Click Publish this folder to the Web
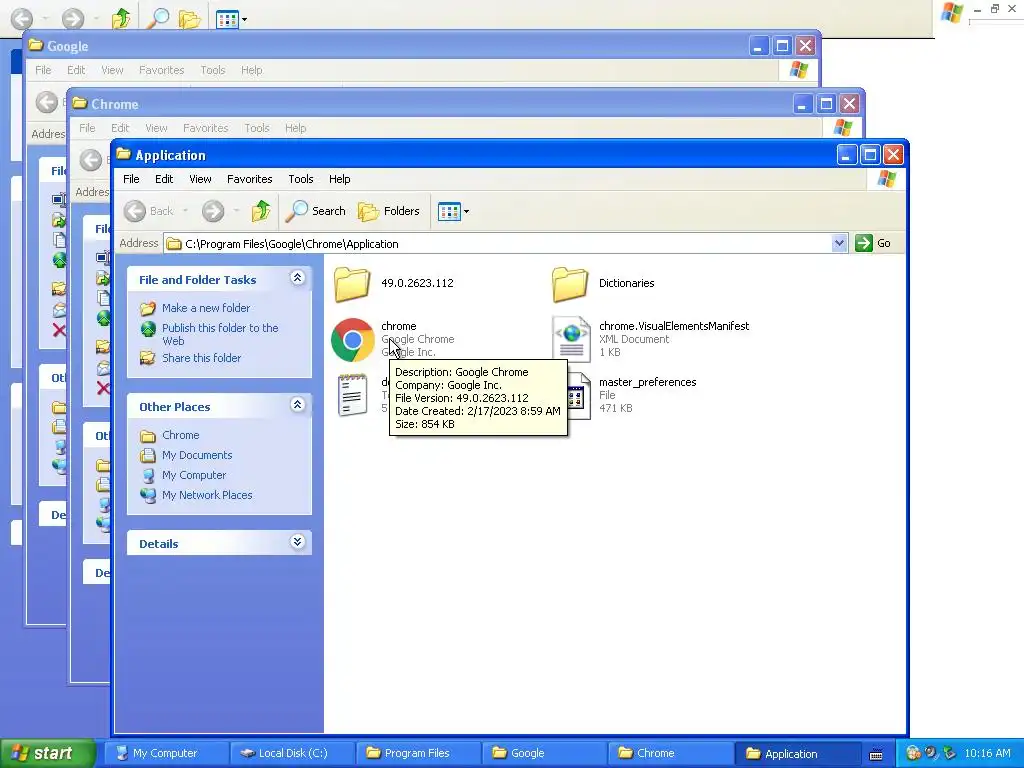This screenshot has width=1024, height=768. (x=220, y=334)
